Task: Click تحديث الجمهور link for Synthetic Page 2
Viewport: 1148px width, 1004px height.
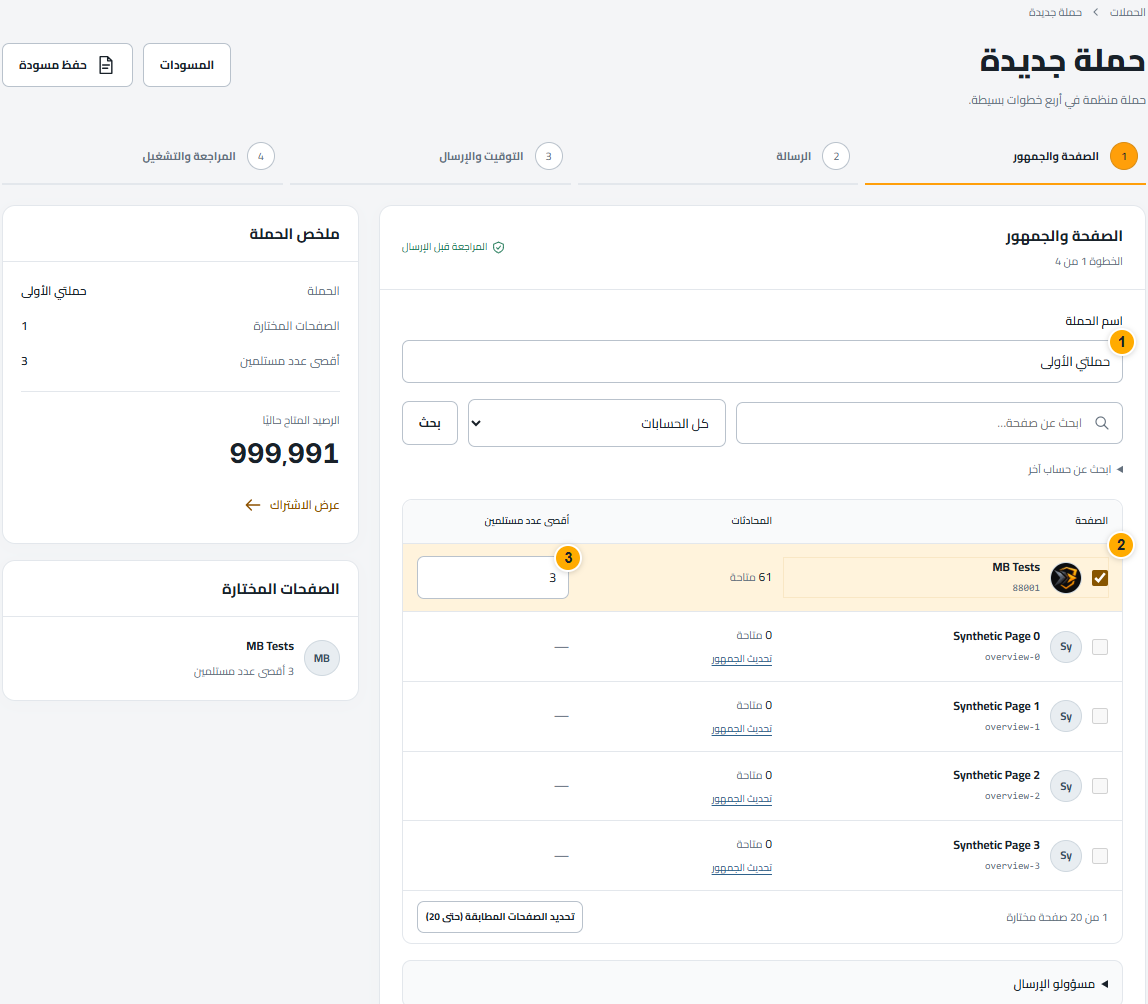Action: pos(742,798)
